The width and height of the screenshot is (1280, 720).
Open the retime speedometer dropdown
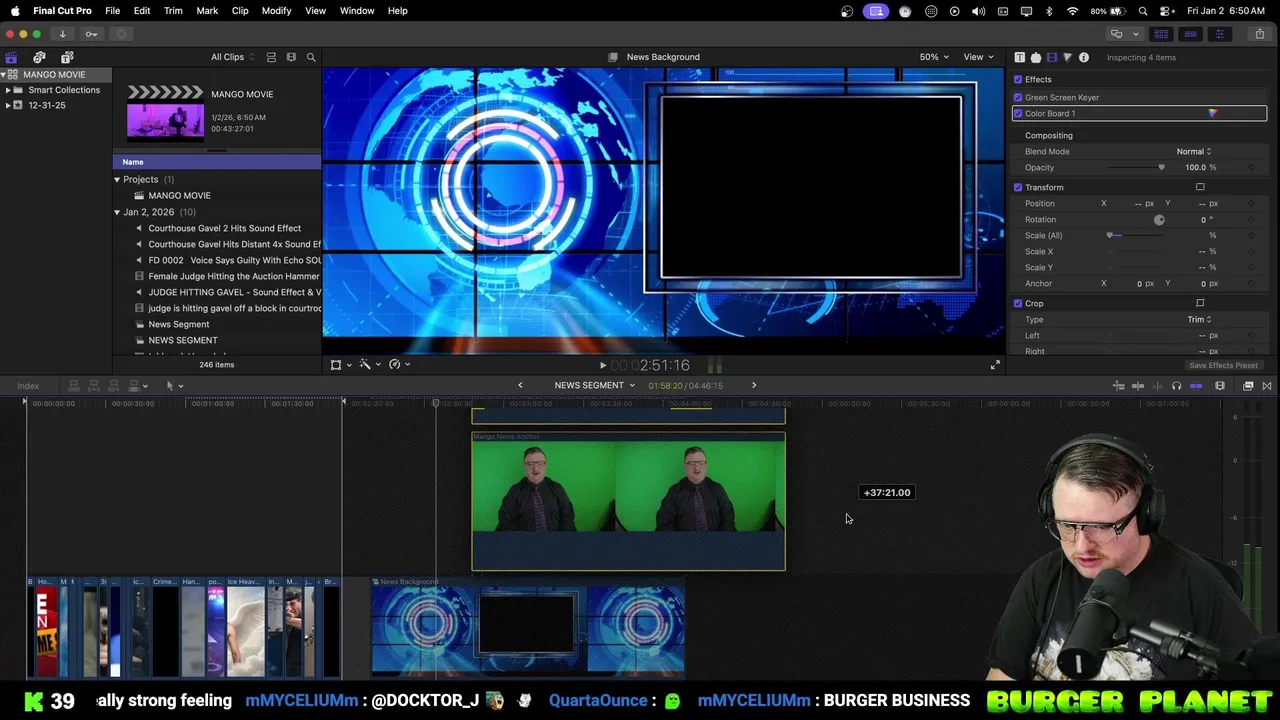399,365
